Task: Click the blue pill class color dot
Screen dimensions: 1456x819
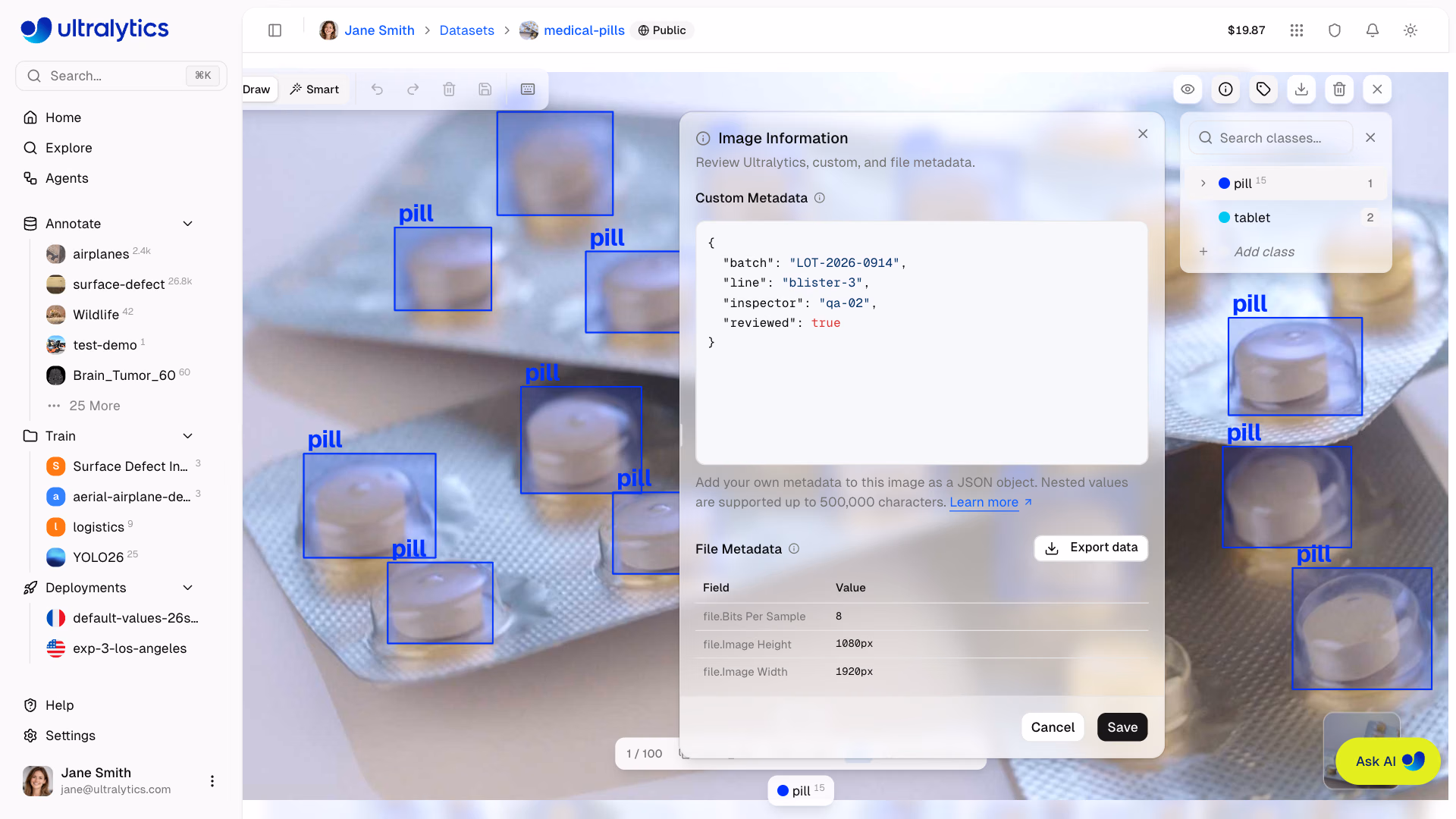Action: pyautogui.click(x=1224, y=184)
